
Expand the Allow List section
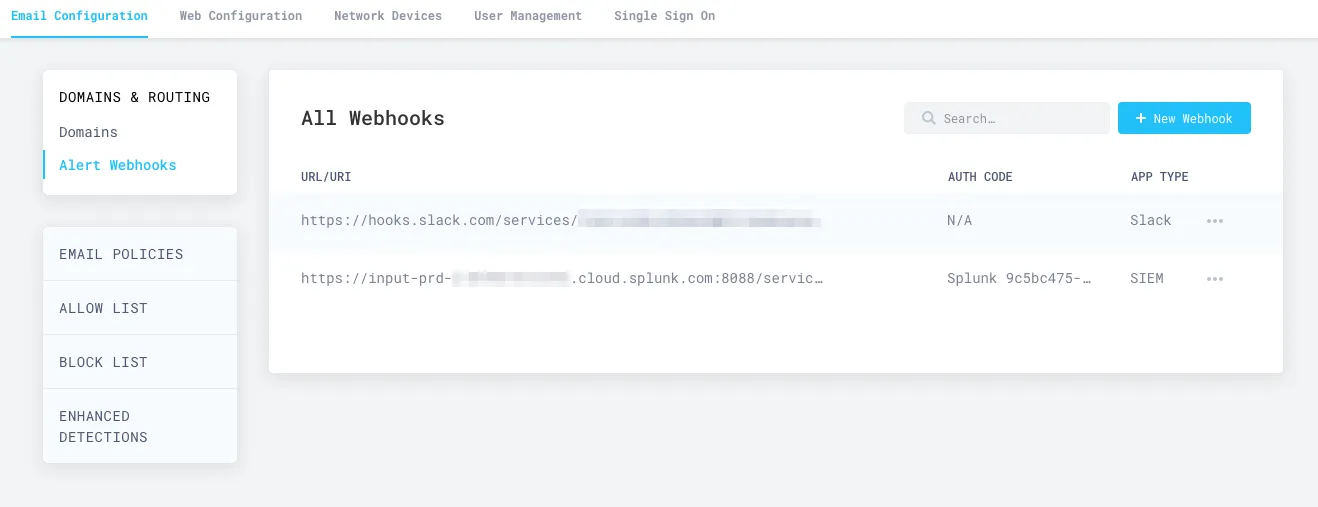[103, 308]
